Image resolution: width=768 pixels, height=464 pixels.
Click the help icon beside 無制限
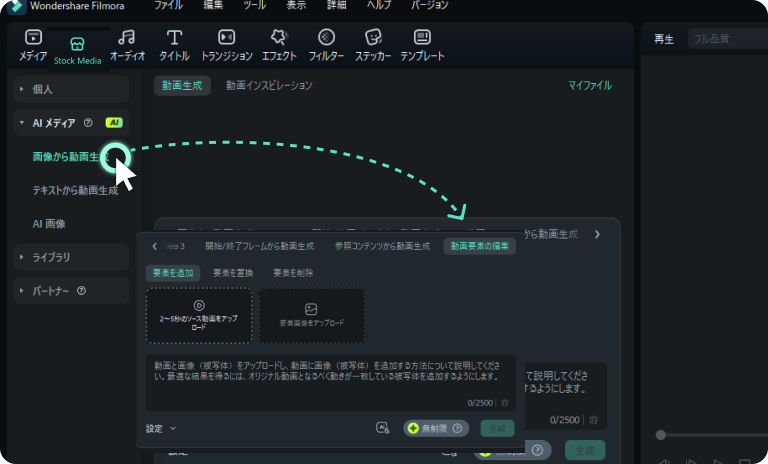point(457,428)
